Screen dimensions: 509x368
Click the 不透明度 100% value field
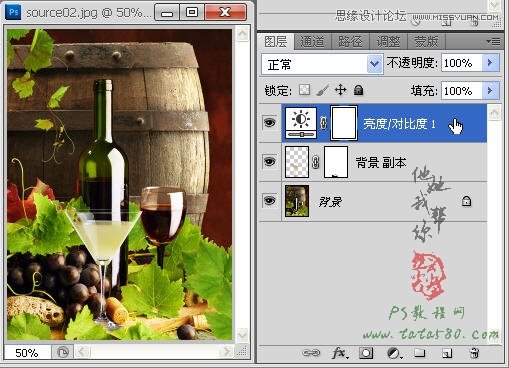pos(462,63)
